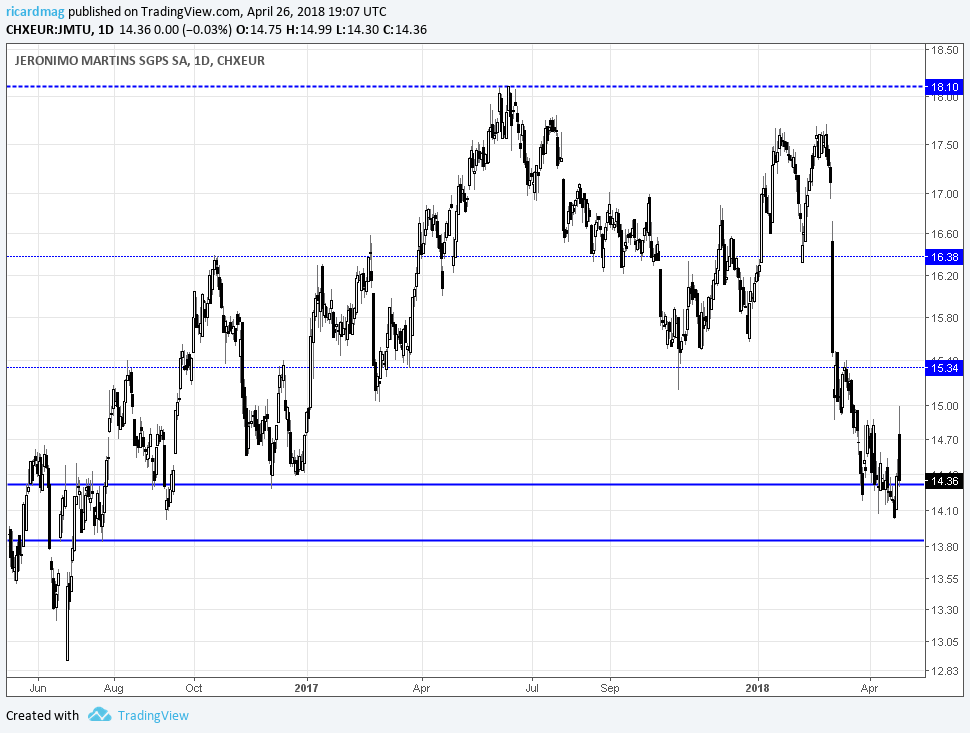
Task: Click the 13.30 price axis value
Action: point(945,610)
